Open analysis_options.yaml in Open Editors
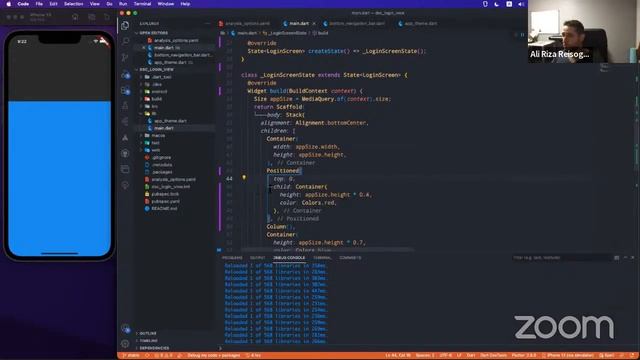This screenshot has width=640, height=360. (x=176, y=40)
